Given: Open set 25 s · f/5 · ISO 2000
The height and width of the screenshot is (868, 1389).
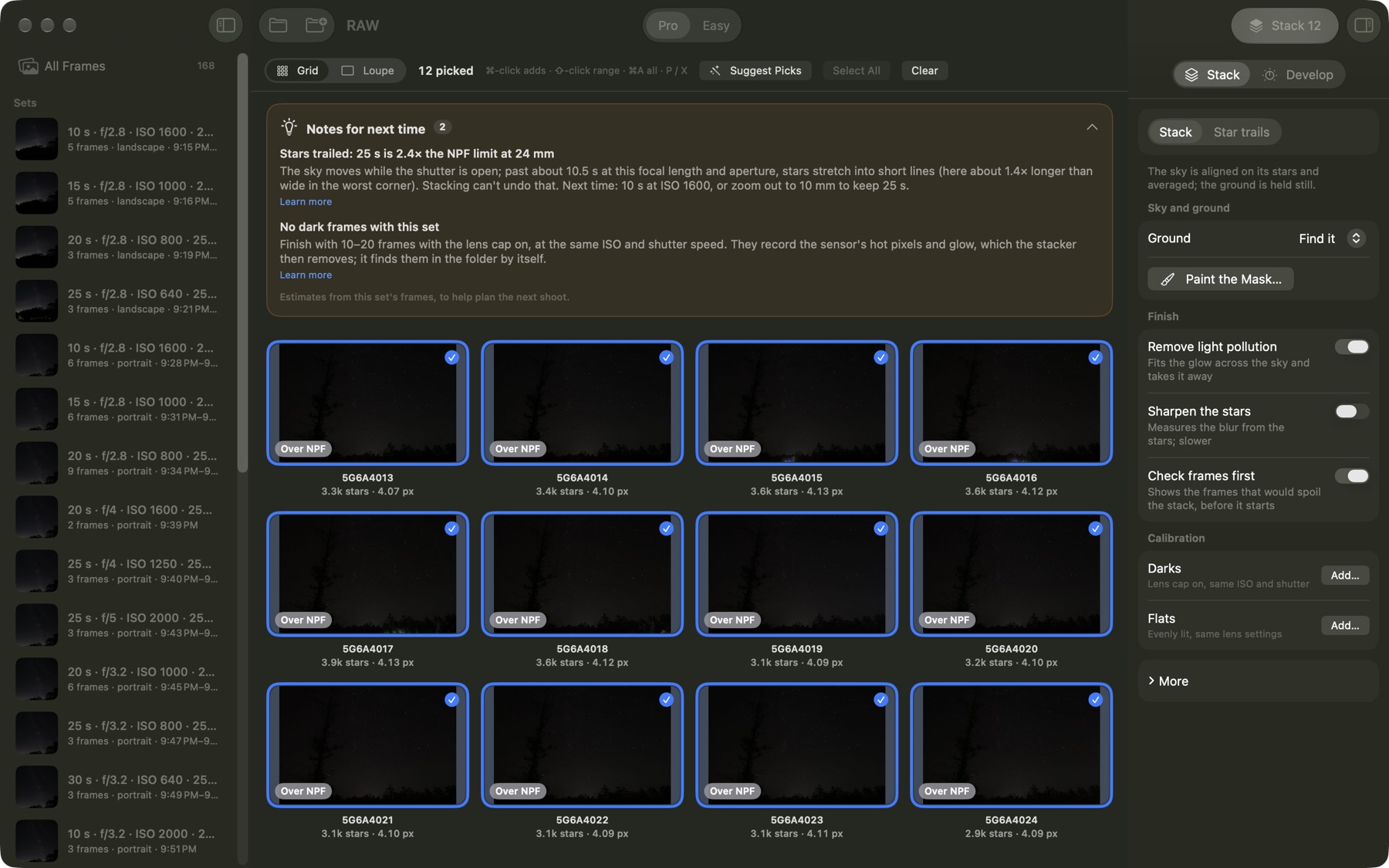Looking at the screenshot, I should coord(119,625).
